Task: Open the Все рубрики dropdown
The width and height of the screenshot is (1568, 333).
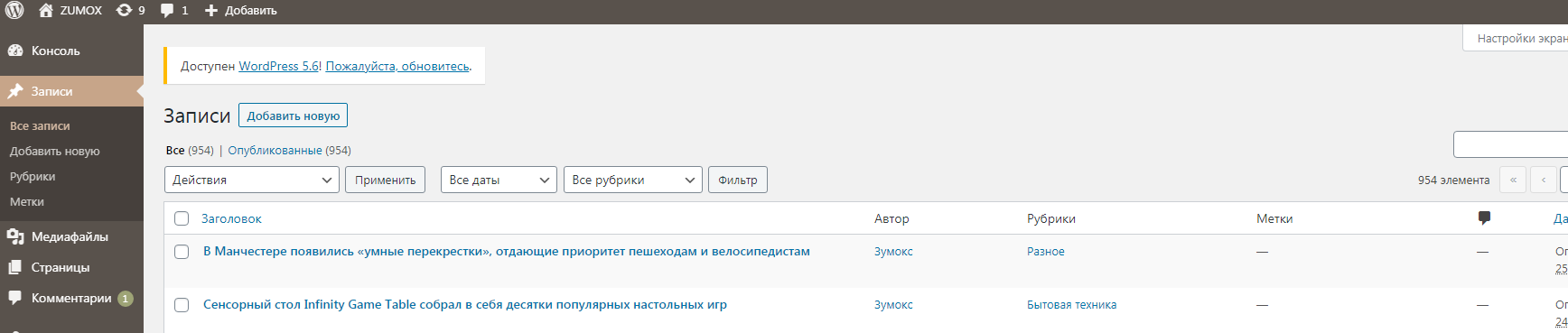Action: pos(633,180)
